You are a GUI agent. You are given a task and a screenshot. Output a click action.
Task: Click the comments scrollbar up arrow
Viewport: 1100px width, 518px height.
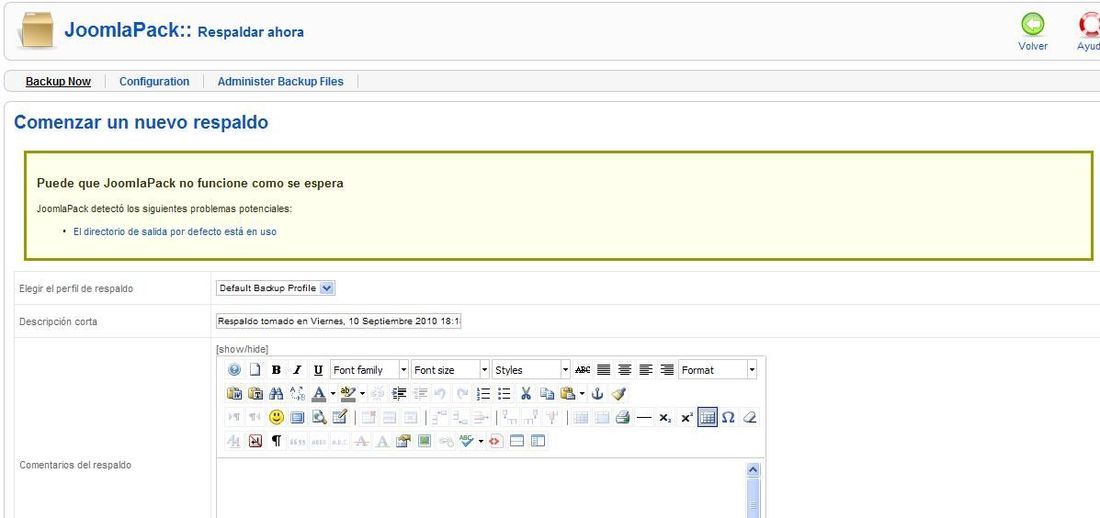coord(753,470)
